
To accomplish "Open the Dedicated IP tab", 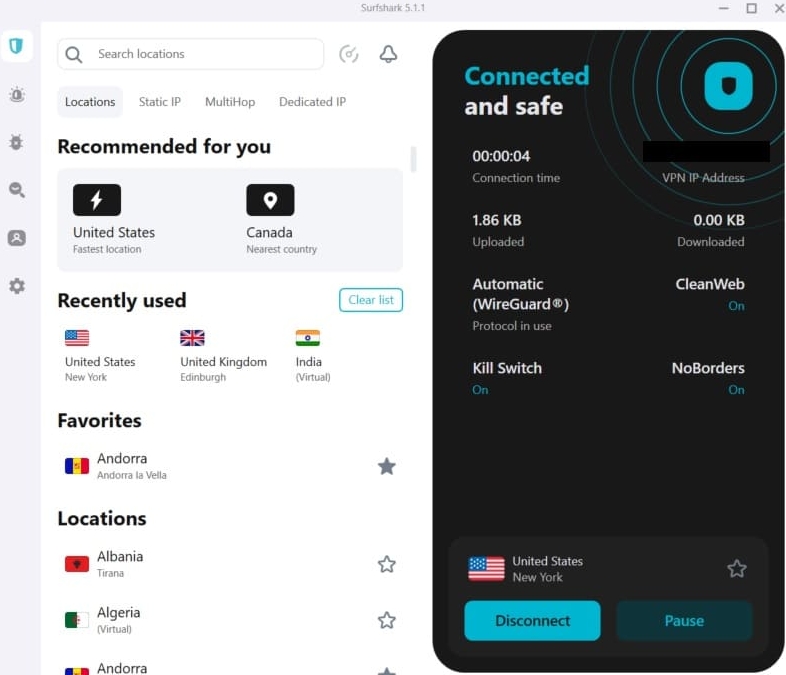I will (x=312, y=102).
